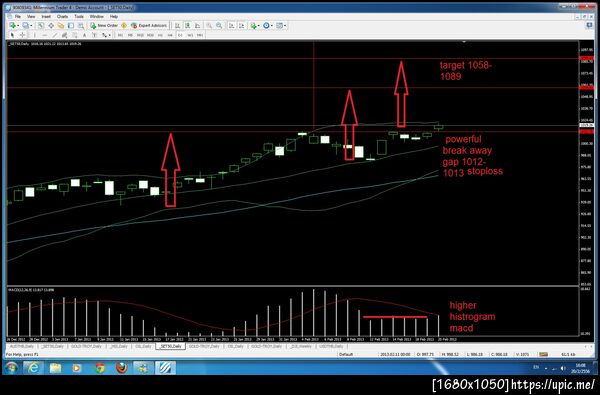Switch chart to Bar Chart style
The image size is (600, 395).
click(x=177, y=25)
